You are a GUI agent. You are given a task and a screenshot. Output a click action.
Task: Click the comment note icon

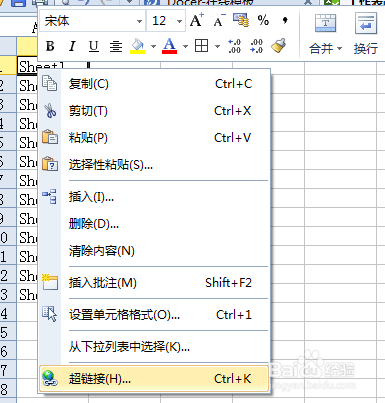[50, 282]
